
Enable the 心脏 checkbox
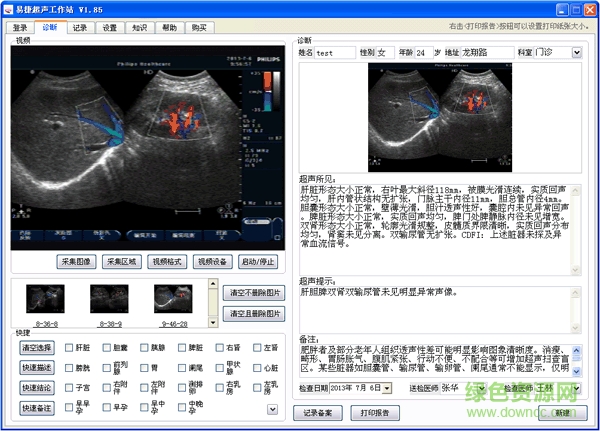[258, 368]
